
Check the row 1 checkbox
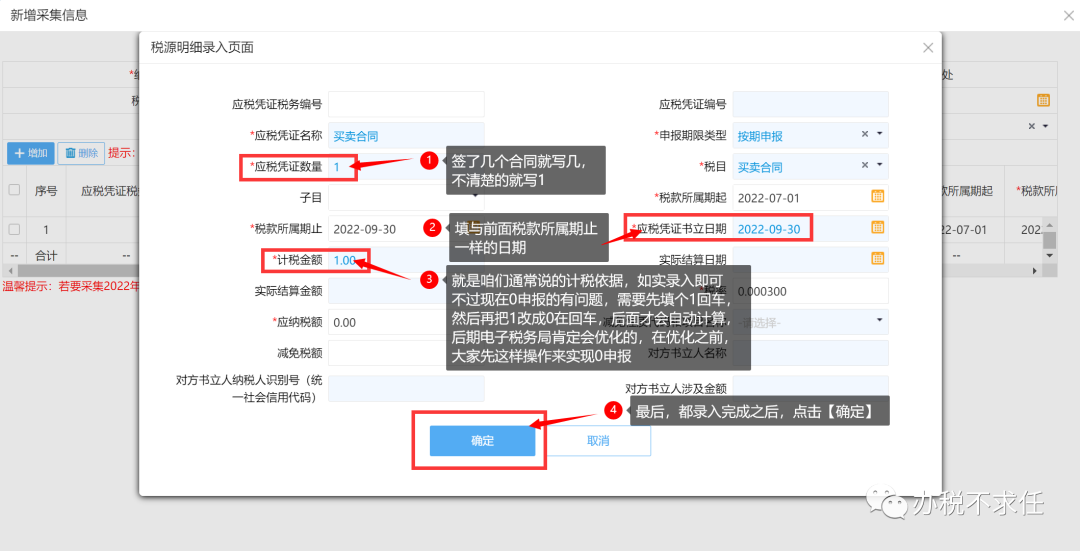click(14, 229)
